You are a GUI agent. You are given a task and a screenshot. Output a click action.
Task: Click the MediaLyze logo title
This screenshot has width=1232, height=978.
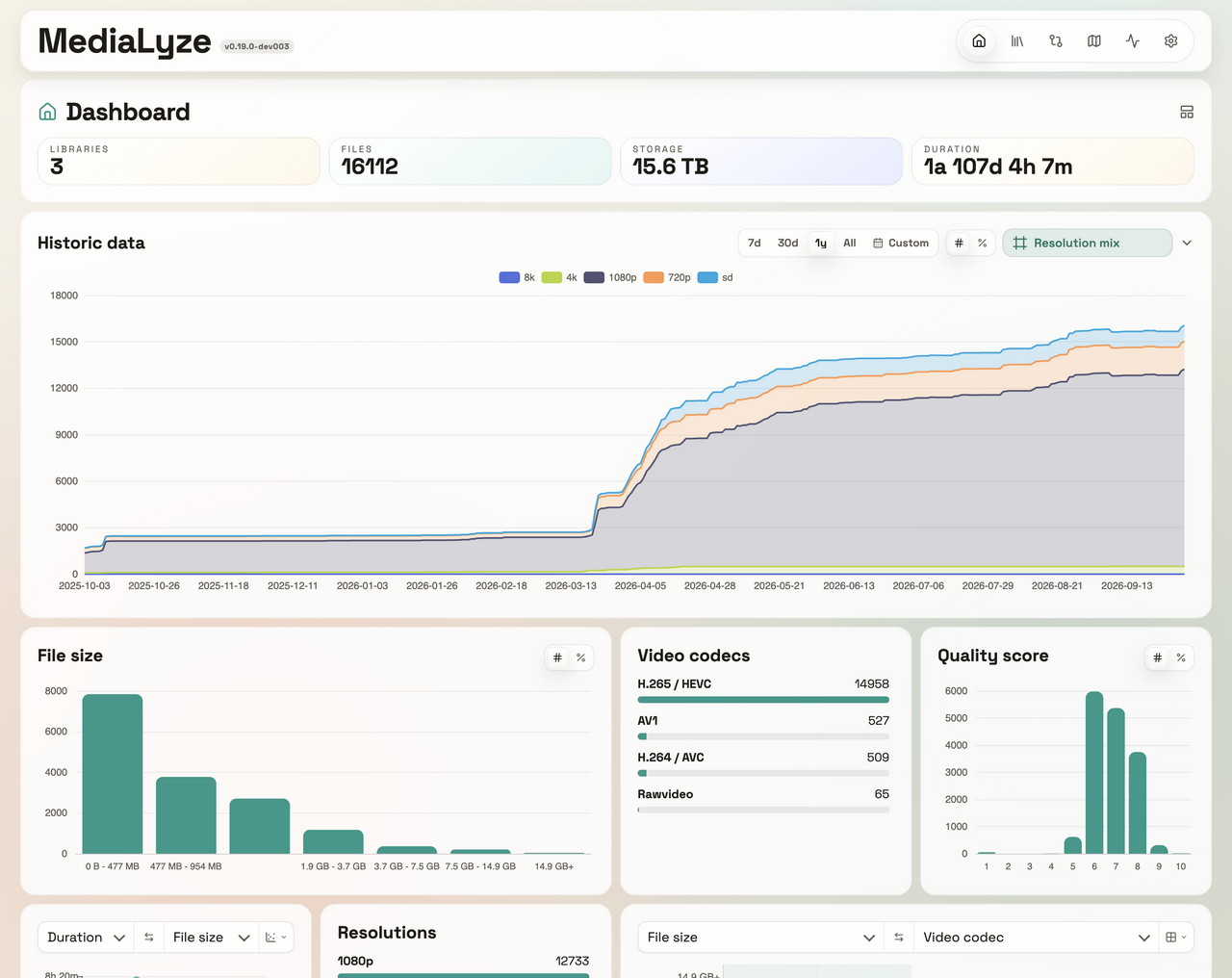(124, 41)
